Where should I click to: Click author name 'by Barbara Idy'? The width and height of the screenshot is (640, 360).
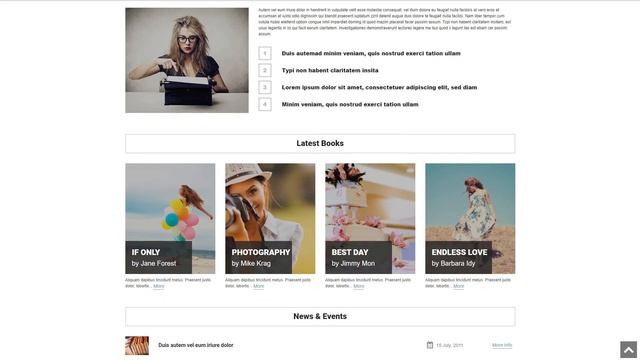(x=453, y=264)
